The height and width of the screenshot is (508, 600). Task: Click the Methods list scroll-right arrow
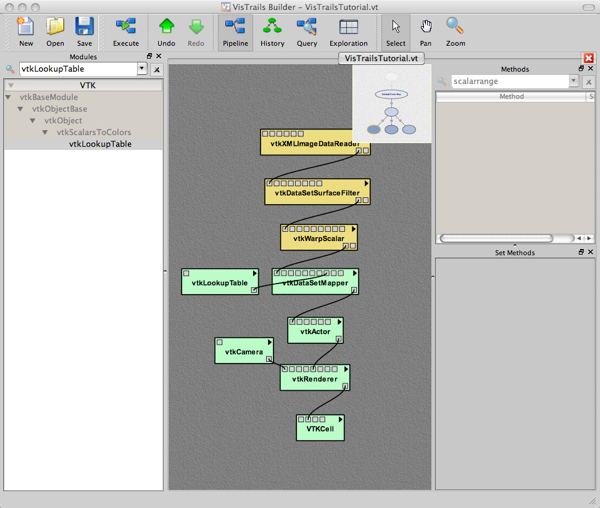(x=589, y=238)
